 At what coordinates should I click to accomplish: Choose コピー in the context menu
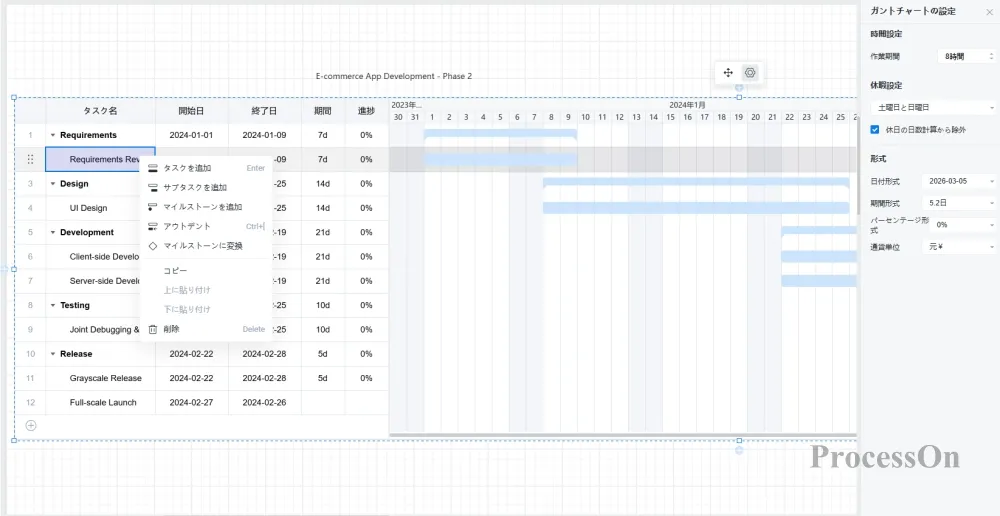176,271
